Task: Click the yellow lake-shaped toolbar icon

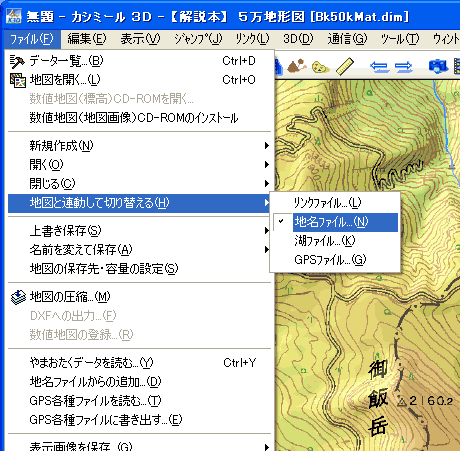Action: click(320, 67)
